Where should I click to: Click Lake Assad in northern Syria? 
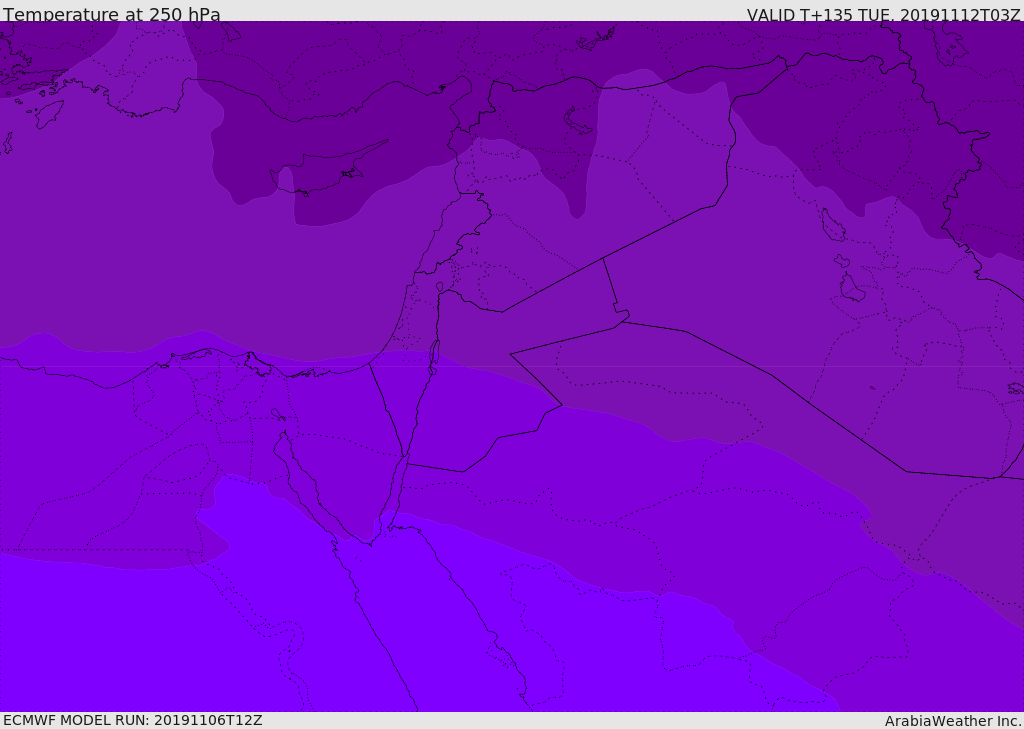point(578,120)
